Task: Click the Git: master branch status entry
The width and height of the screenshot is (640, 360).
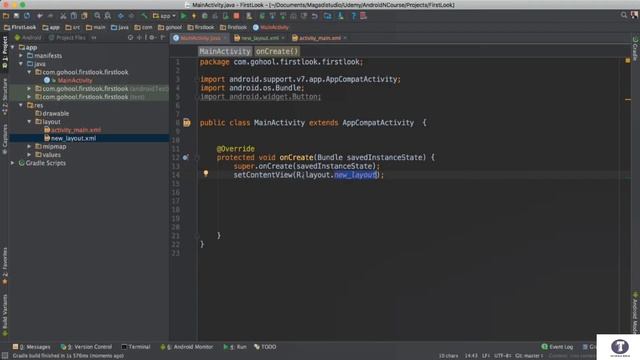Action: click(x=529, y=356)
